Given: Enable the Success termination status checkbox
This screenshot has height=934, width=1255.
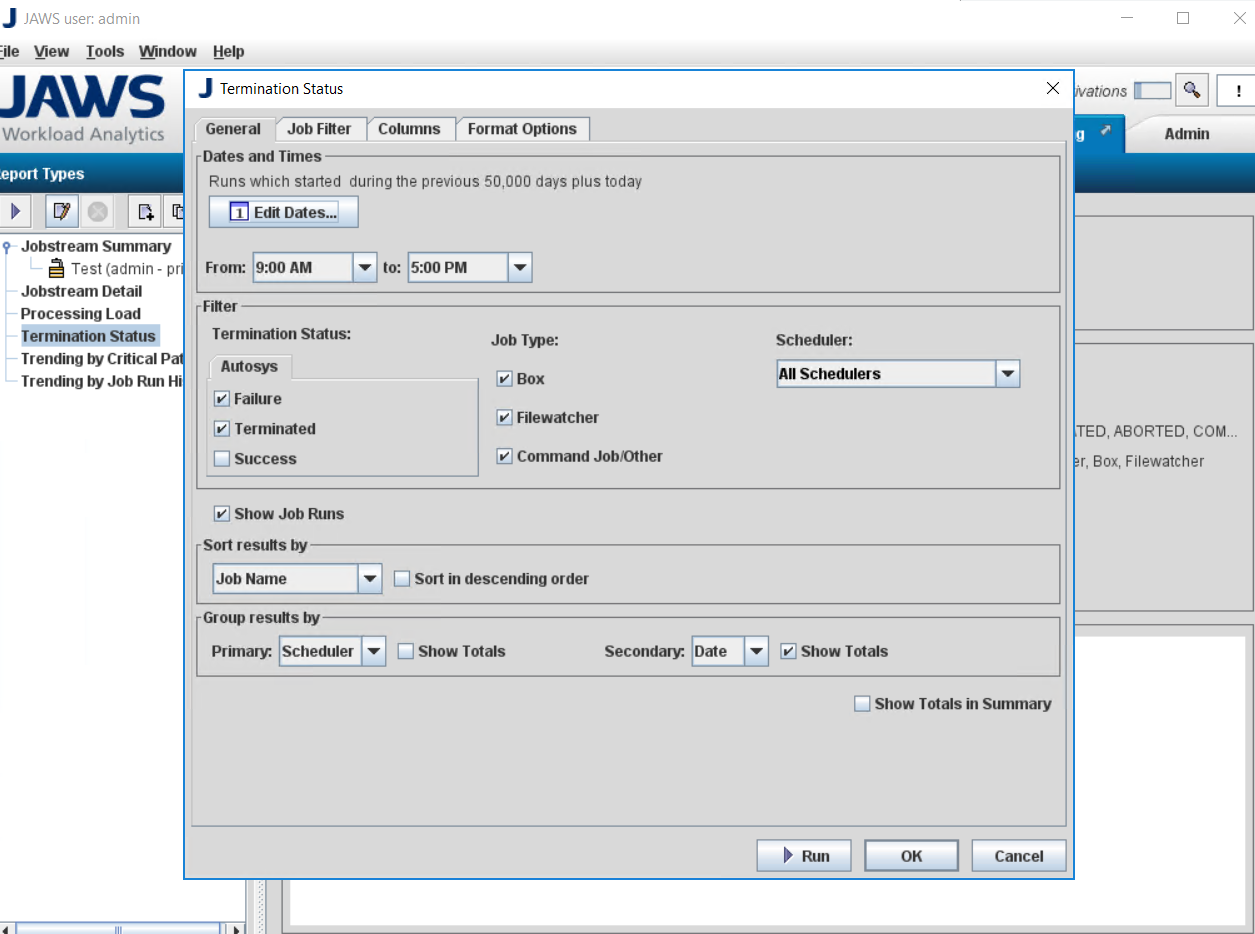Looking at the screenshot, I should coord(222,459).
